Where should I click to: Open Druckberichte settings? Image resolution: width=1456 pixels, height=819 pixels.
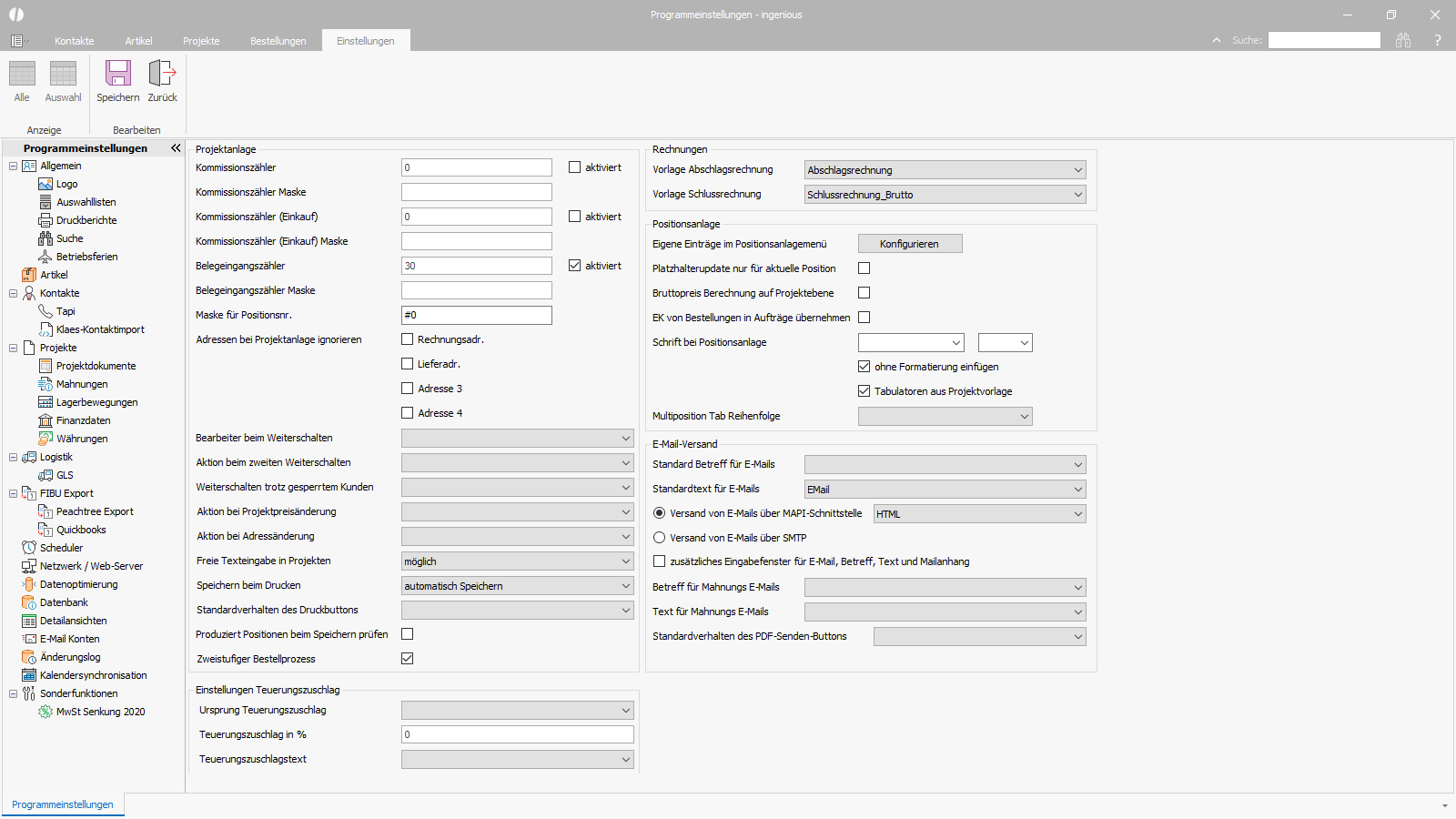[x=86, y=220]
